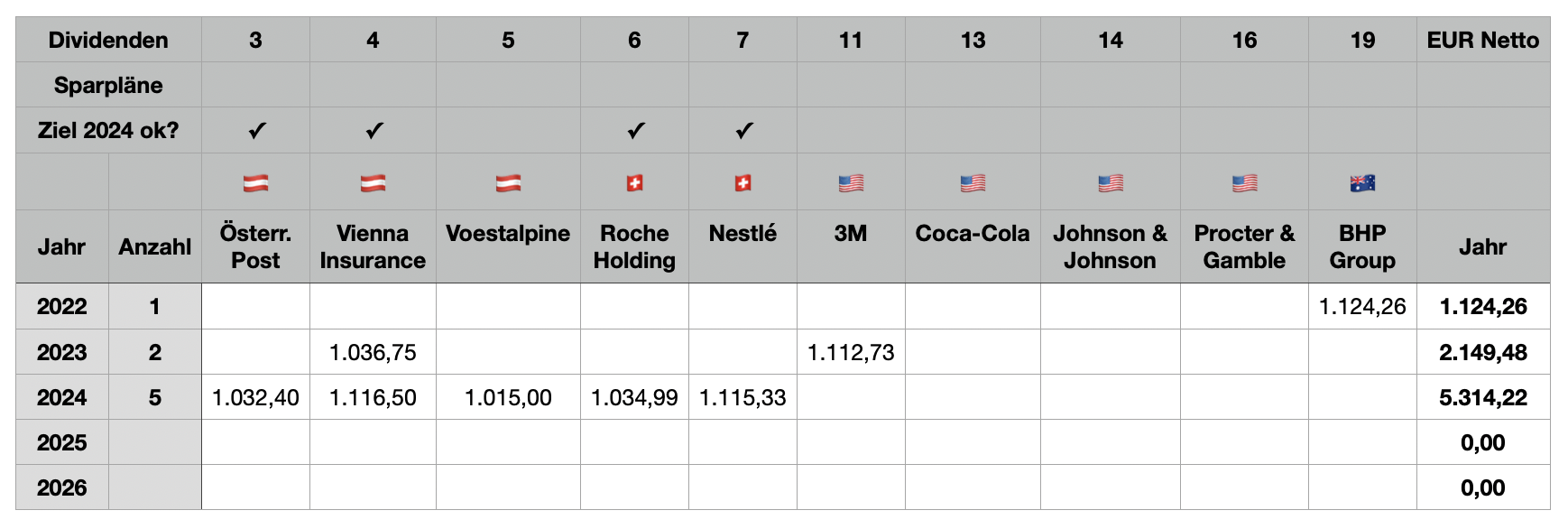Screen dimensions: 1568x529
Task: Select the Dividenden header cell
Action: (108, 40)
